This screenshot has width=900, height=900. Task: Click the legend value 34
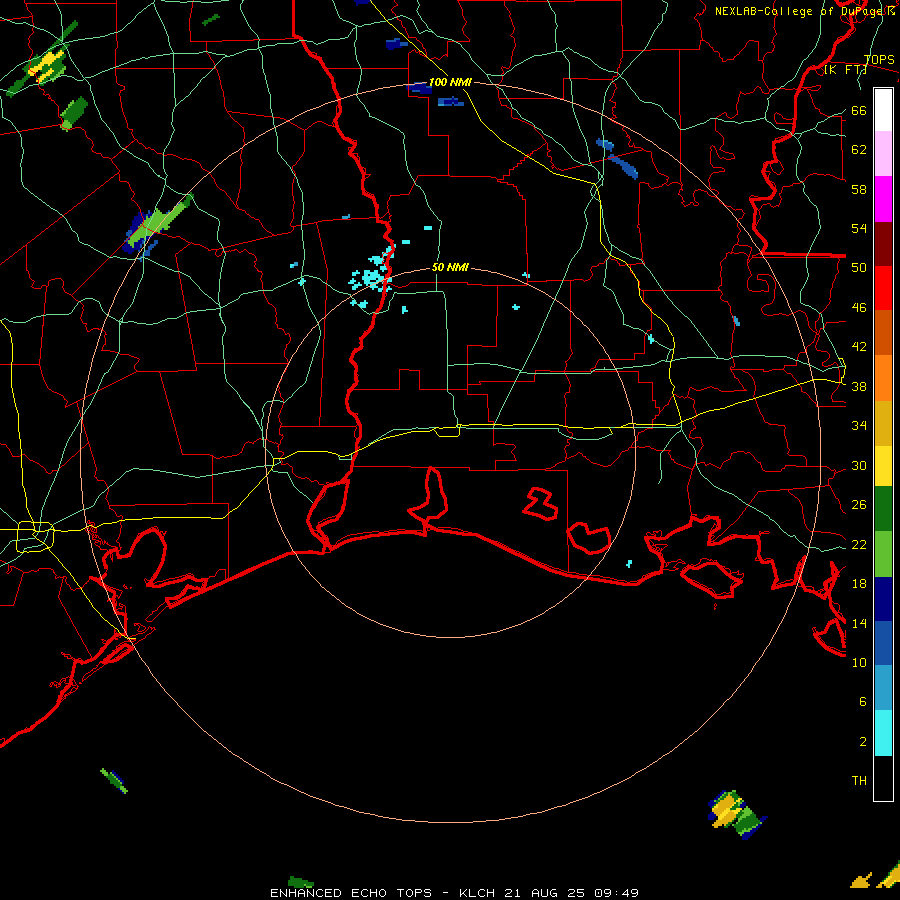[859, 425]
